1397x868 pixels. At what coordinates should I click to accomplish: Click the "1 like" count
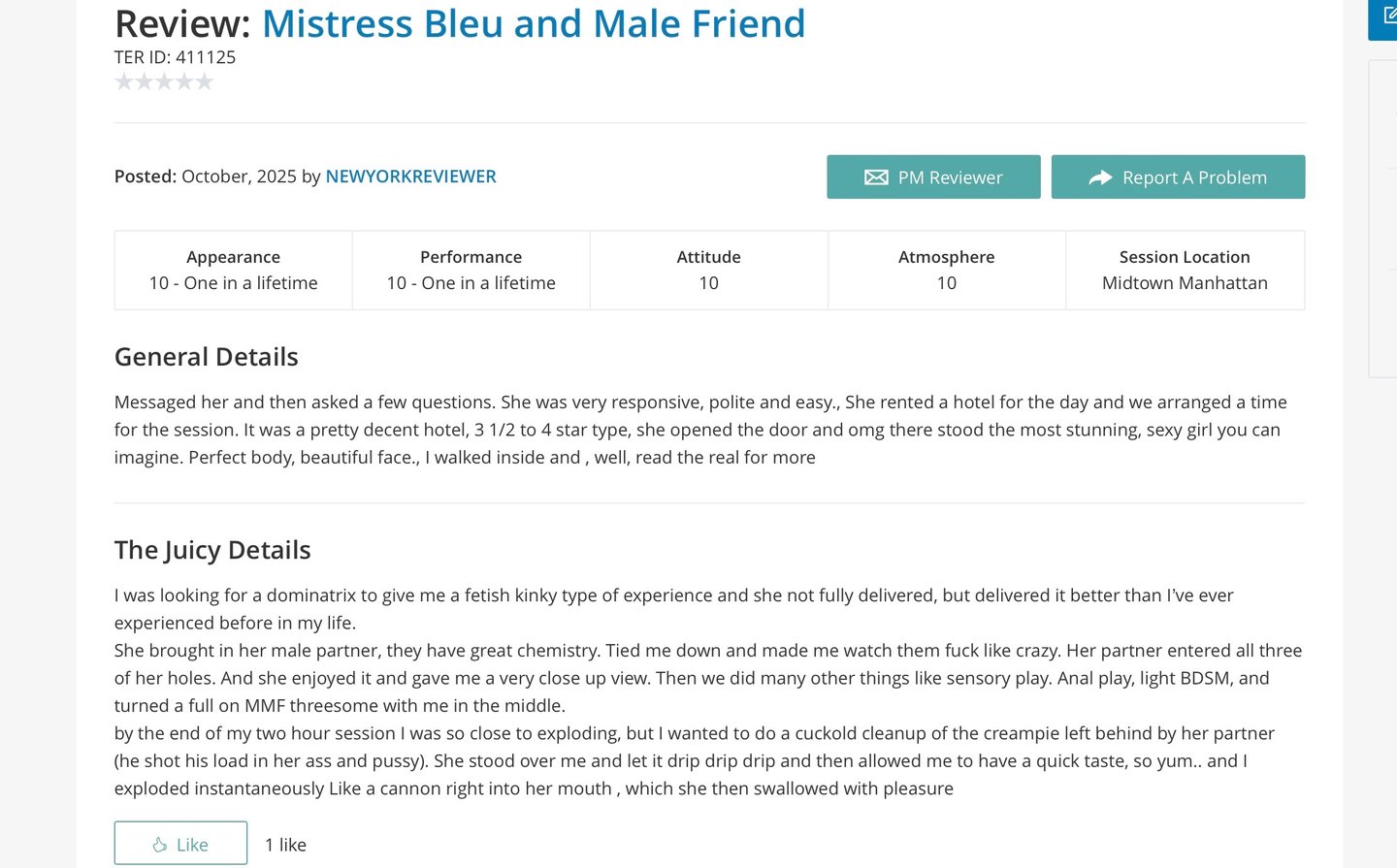[x=285, y=845]
